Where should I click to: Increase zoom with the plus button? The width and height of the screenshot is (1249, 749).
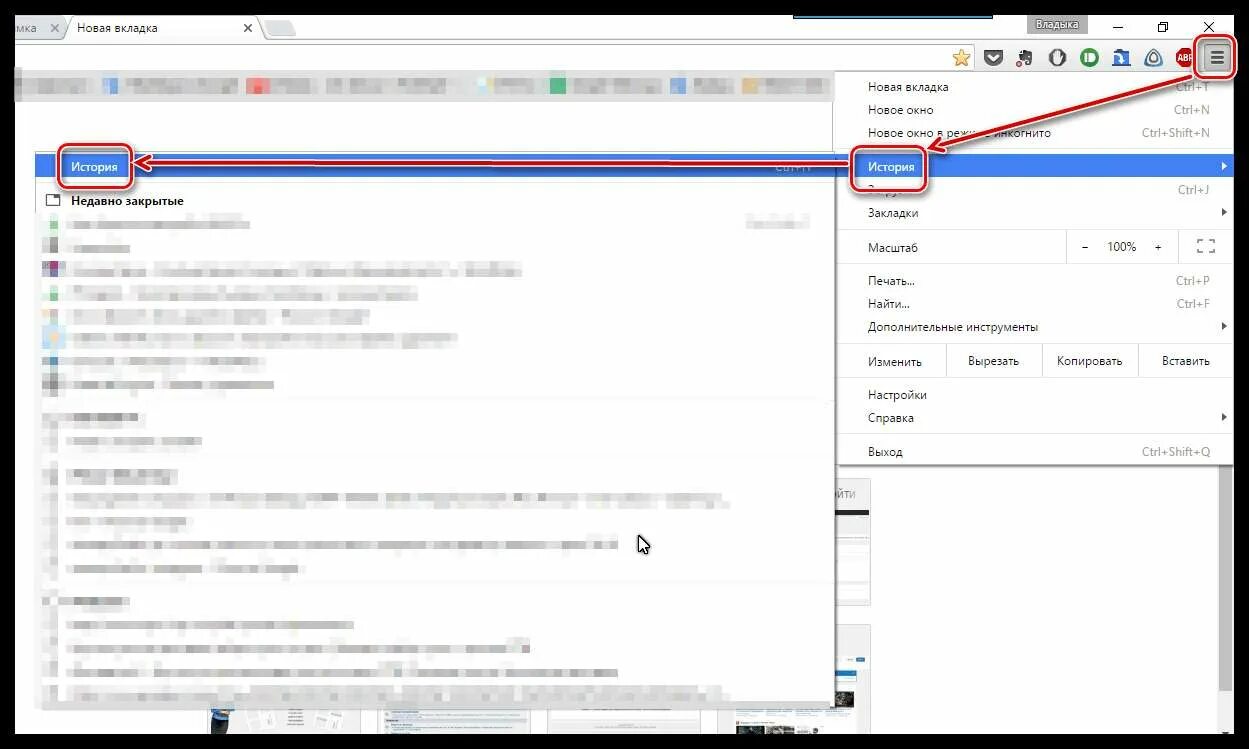click(x=1158, y=247)
